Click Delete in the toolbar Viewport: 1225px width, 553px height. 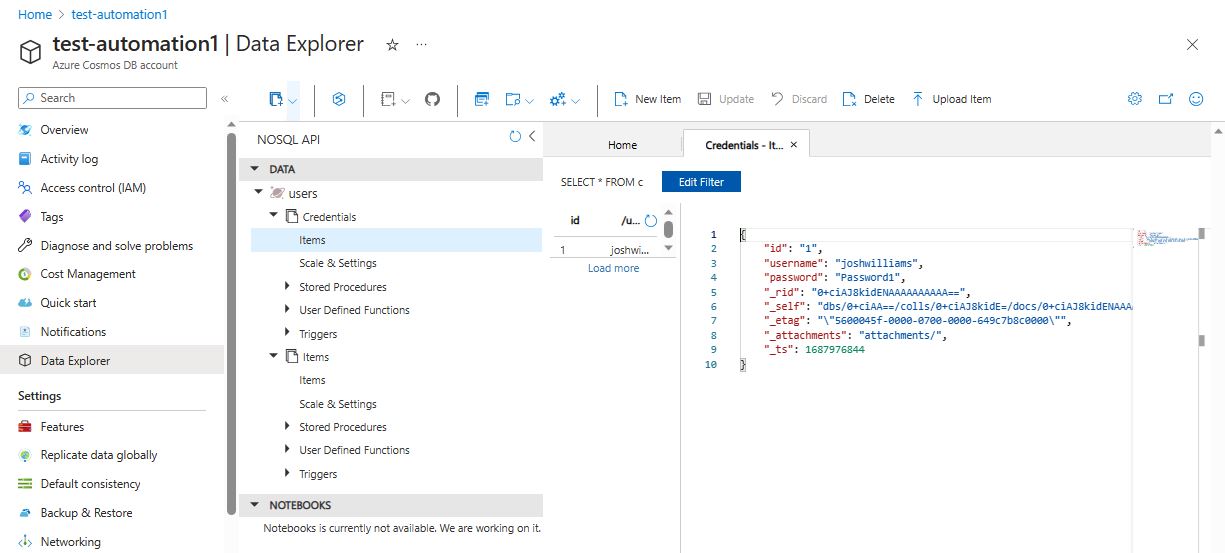click(x=868, y=99)
